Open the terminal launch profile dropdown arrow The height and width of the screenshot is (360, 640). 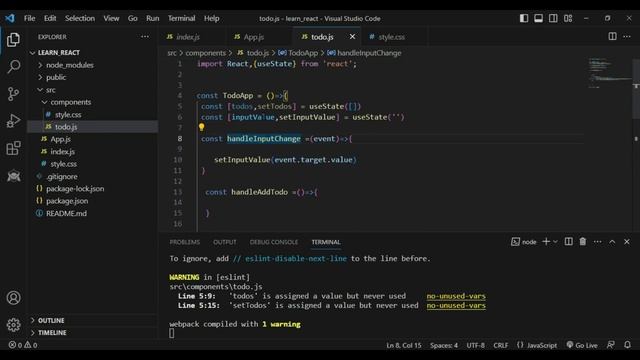point(555,242)
